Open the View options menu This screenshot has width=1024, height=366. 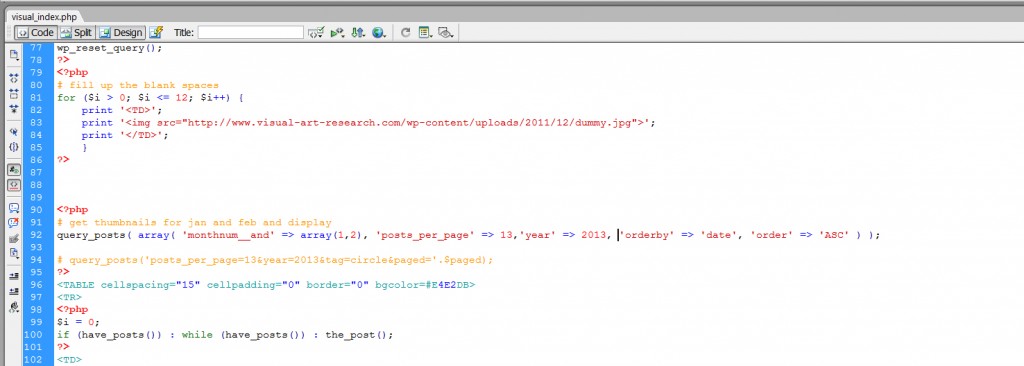(426, 32)
